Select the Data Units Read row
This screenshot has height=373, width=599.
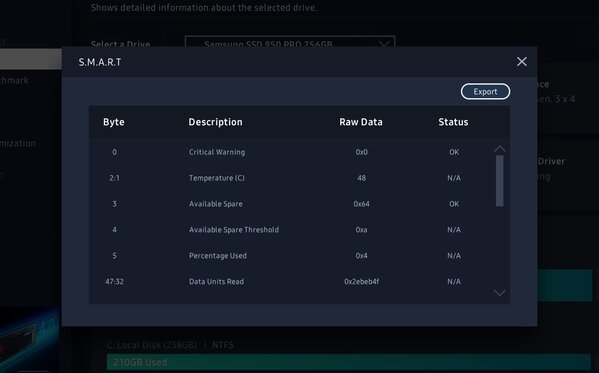[290, 282]
